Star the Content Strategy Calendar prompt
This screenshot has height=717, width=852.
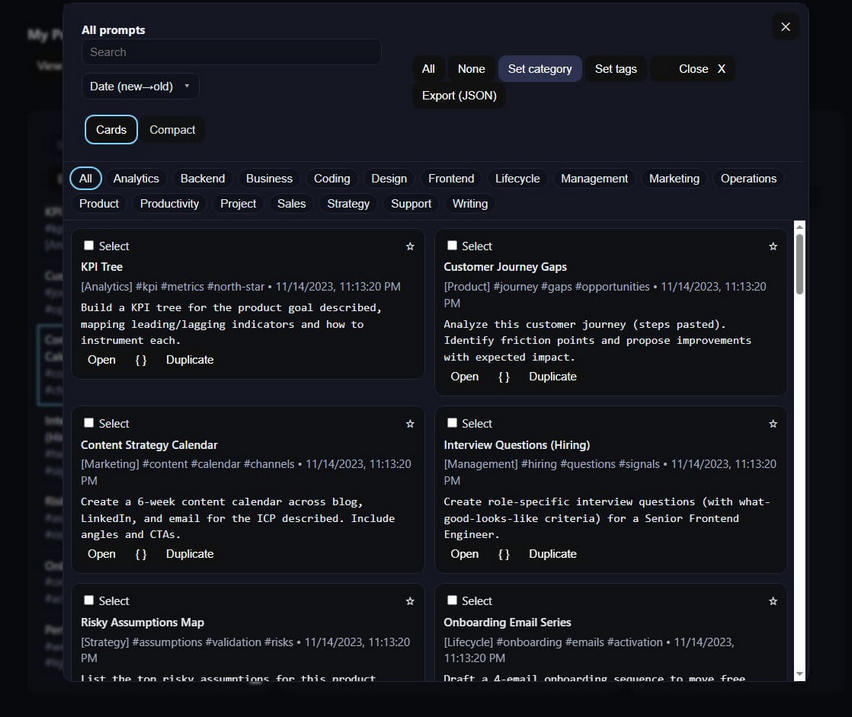[x=410, y=424]
